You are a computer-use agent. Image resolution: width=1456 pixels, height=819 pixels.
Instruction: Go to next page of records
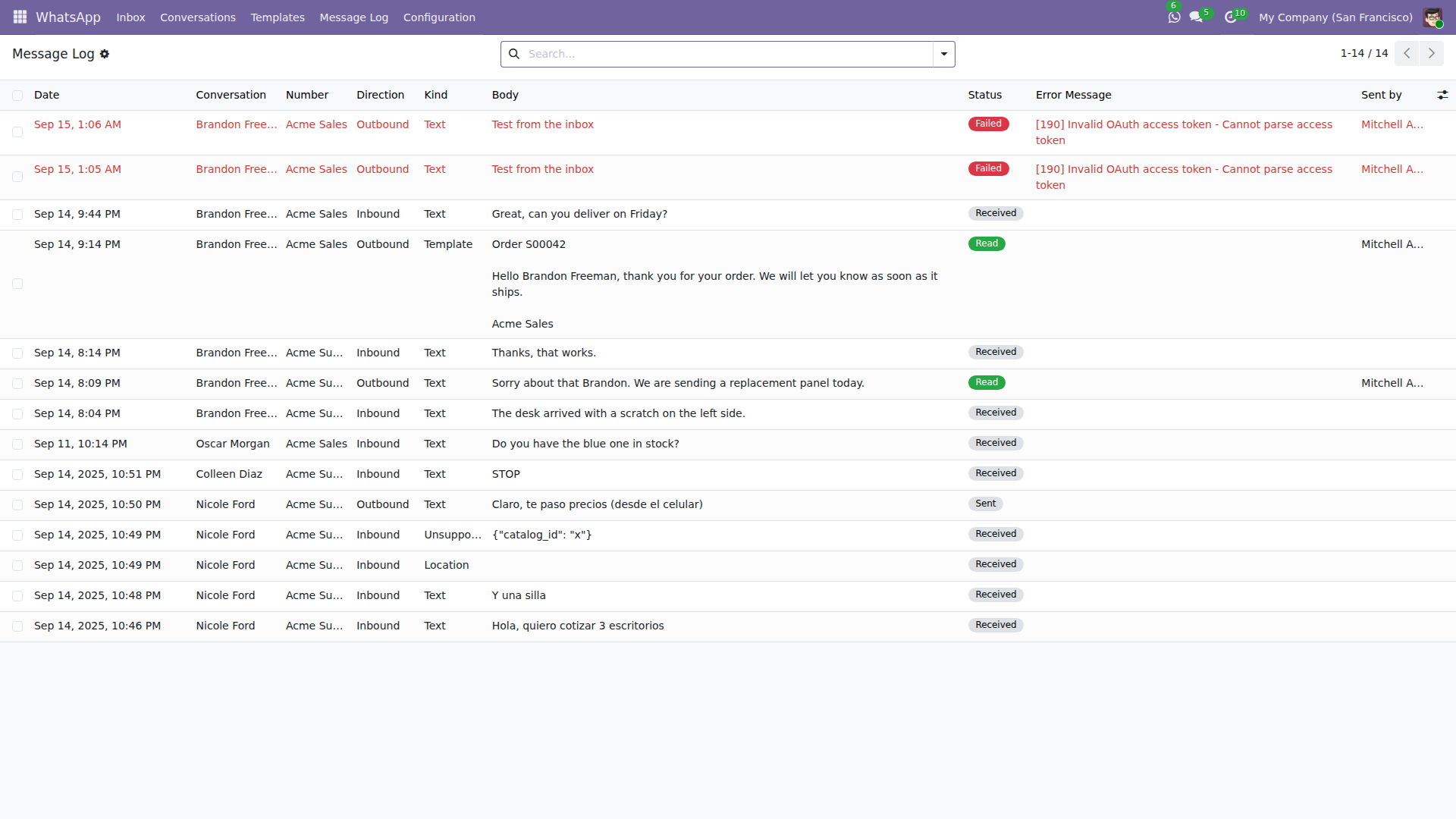click(x=1432, y=53)
